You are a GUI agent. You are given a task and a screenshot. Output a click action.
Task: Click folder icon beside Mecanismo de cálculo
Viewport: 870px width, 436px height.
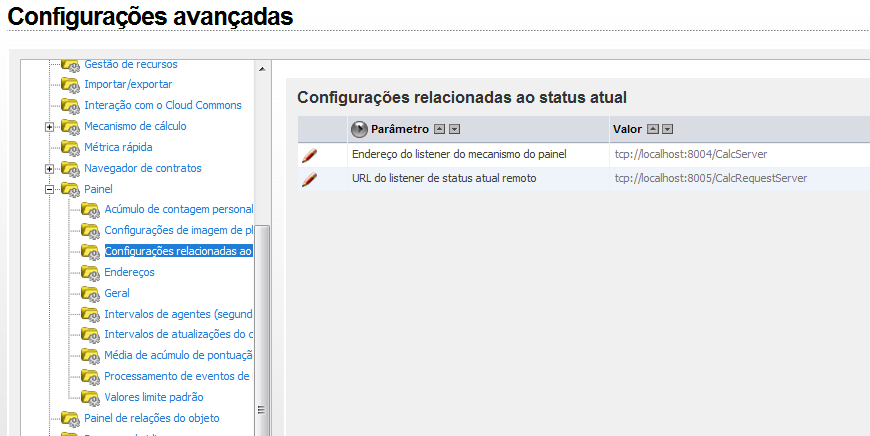pos(70,127)
